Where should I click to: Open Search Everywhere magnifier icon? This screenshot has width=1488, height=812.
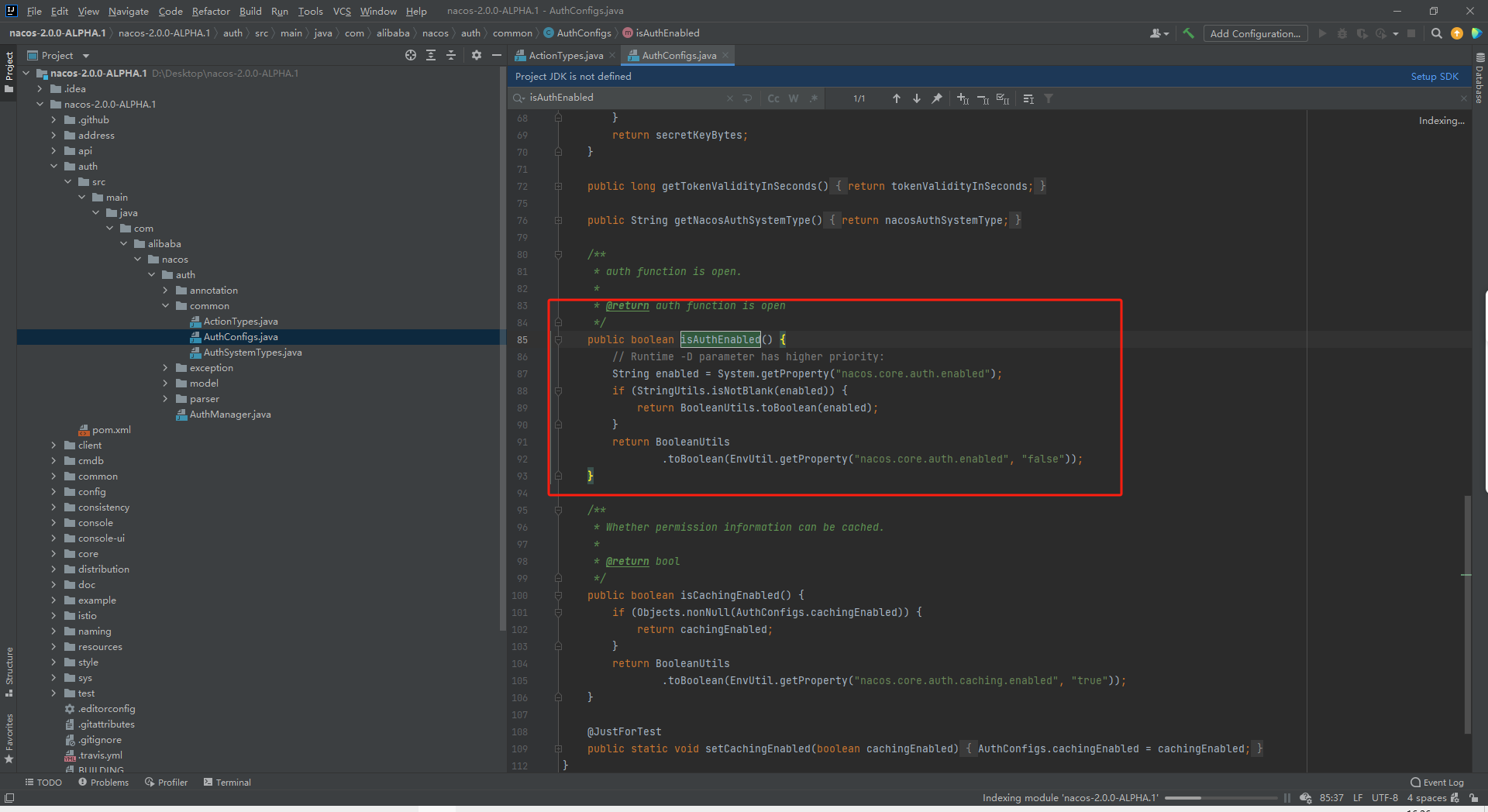click(x=1436, y=33)
